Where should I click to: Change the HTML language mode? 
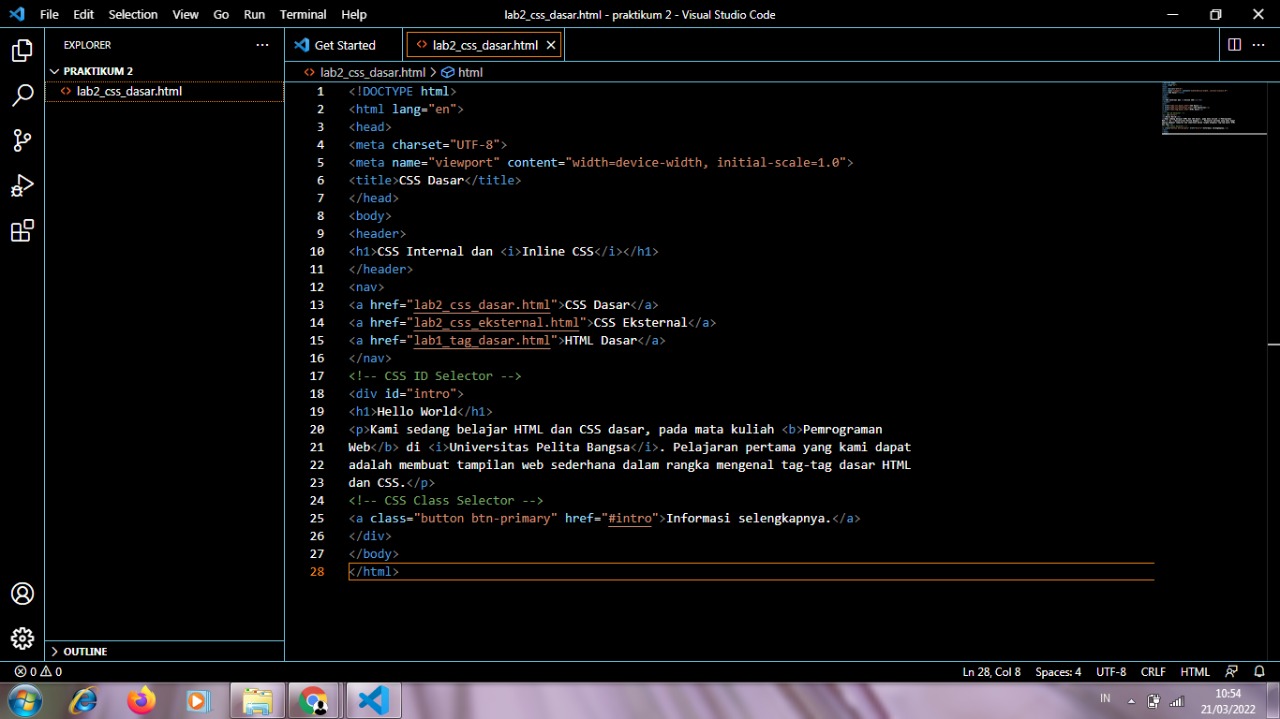pos(1195,671)
